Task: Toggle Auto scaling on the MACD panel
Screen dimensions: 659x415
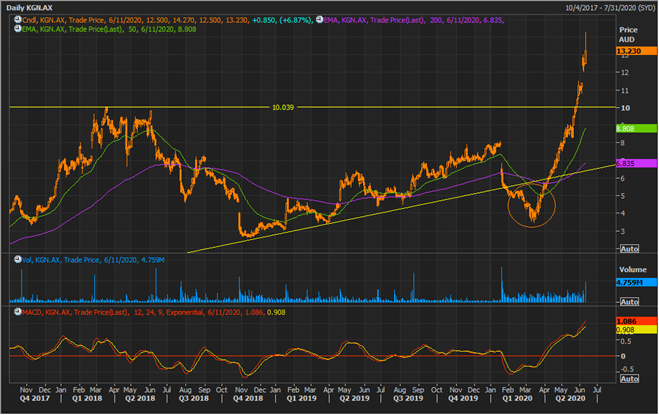Action: tap(629, 378)
